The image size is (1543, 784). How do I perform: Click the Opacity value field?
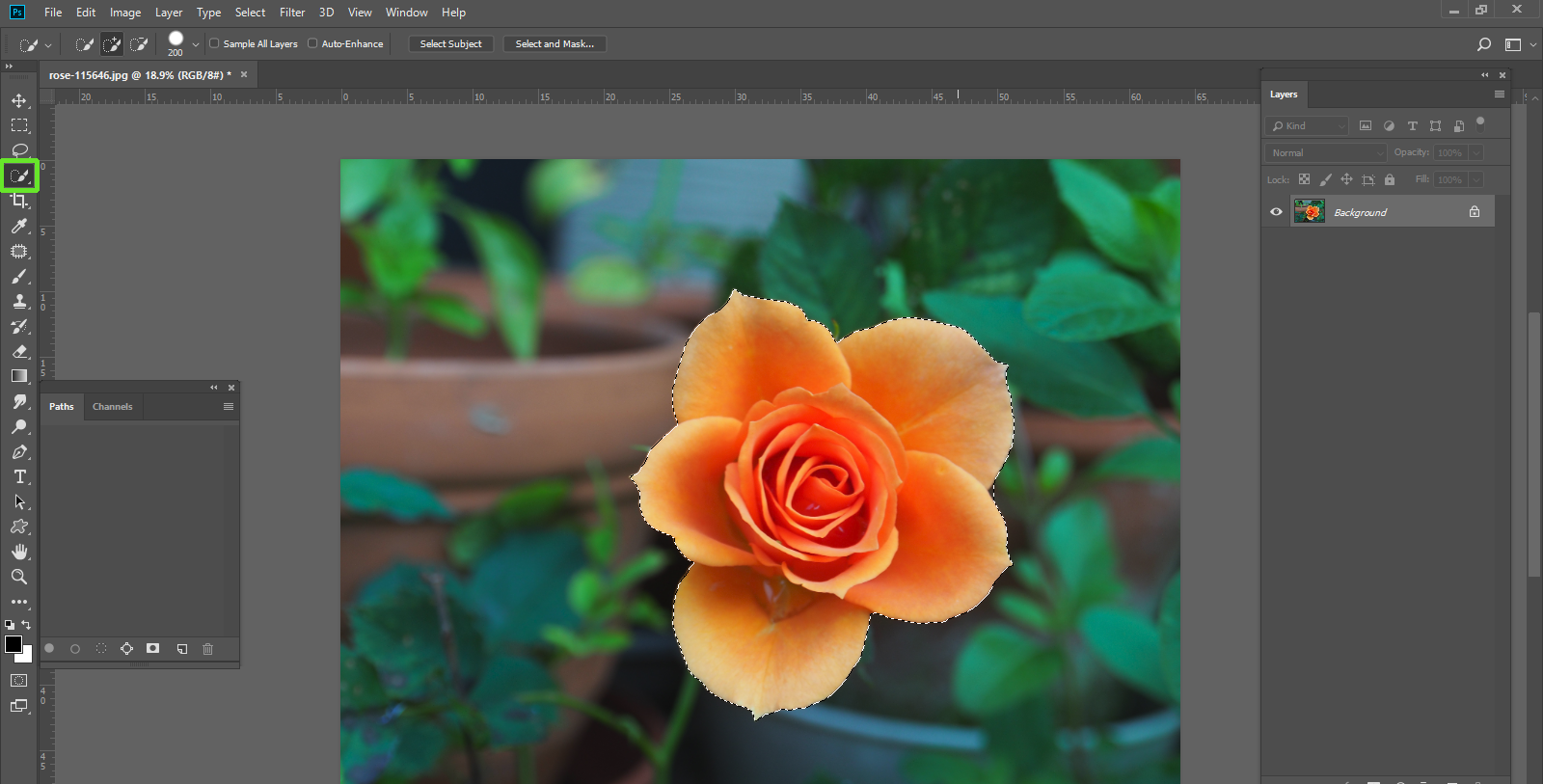(x=1450, y=152)
